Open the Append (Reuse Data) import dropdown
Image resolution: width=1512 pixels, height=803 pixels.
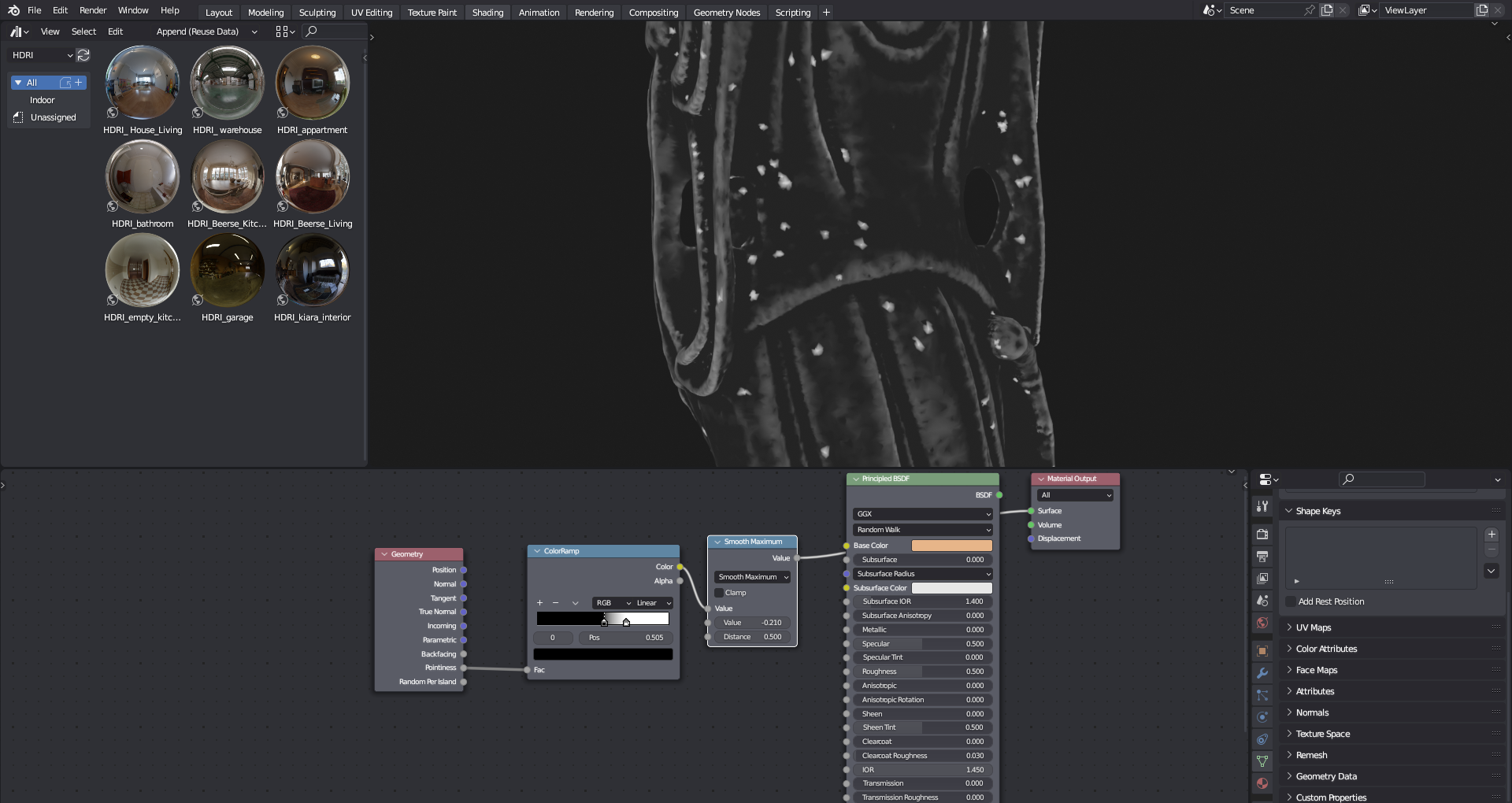pos(206,31)
